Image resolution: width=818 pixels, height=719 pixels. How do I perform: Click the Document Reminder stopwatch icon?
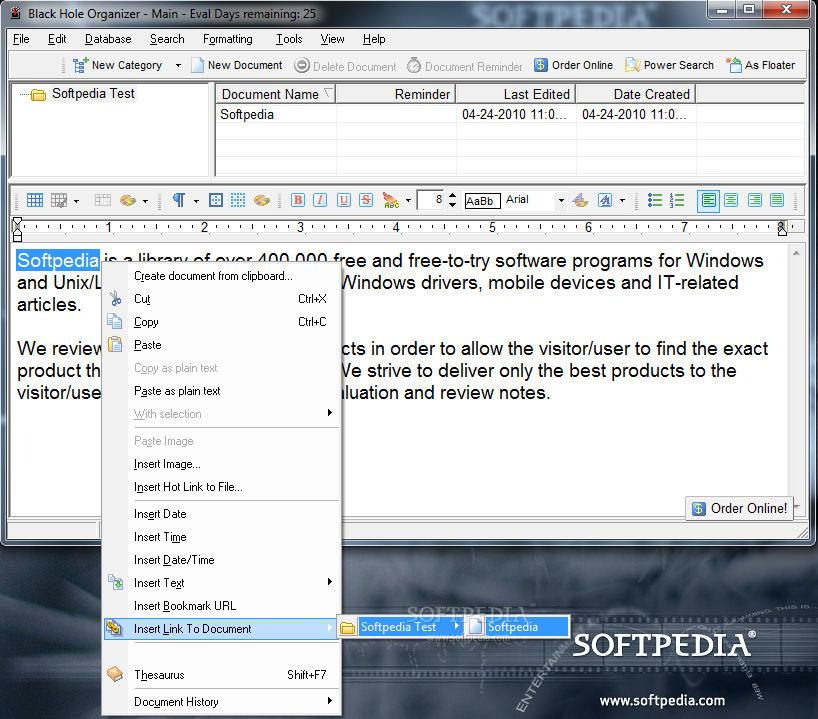click(x=414, y=66)
